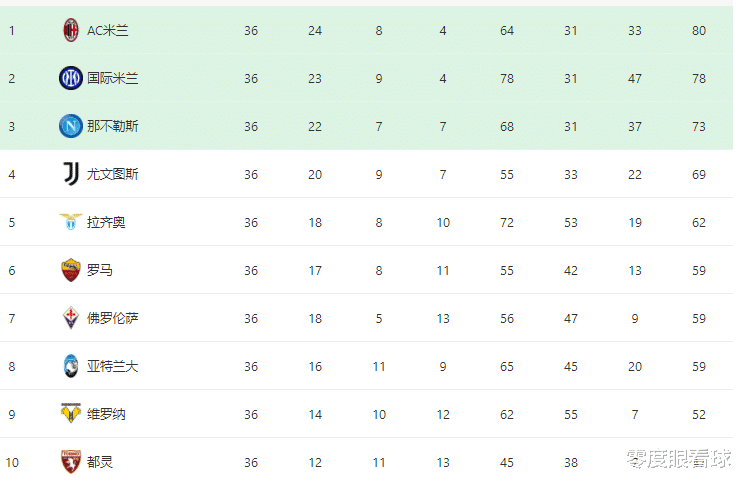The image size is (741, 483).
Task: Open the 亚特兰大 team link
Action: point(112,366)
